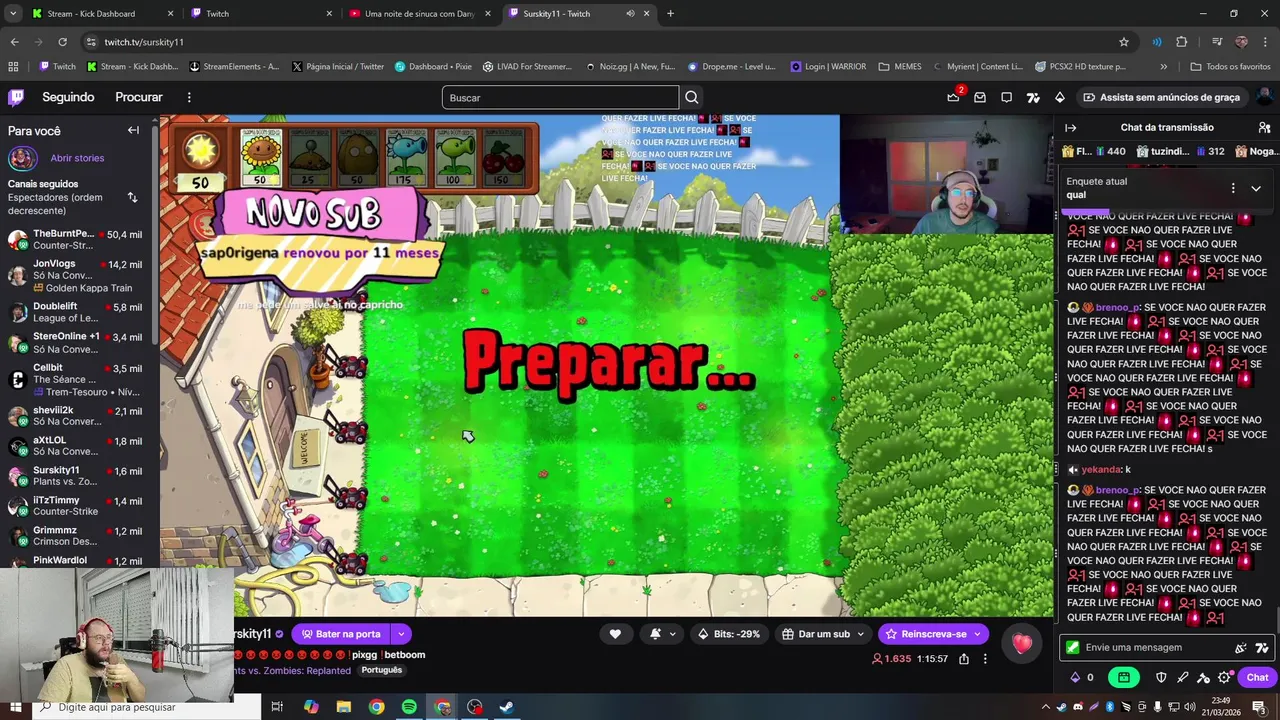The image size is (1280, 720).
Task: Expand hidden bookmarks overflow chevron
Action: 1163,67
